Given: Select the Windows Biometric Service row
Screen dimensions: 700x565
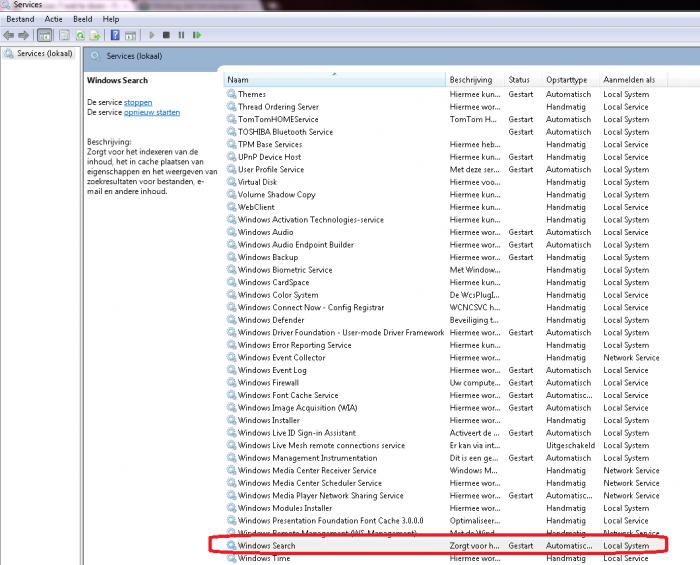Looking at the screenshot, I should [444, 270].
